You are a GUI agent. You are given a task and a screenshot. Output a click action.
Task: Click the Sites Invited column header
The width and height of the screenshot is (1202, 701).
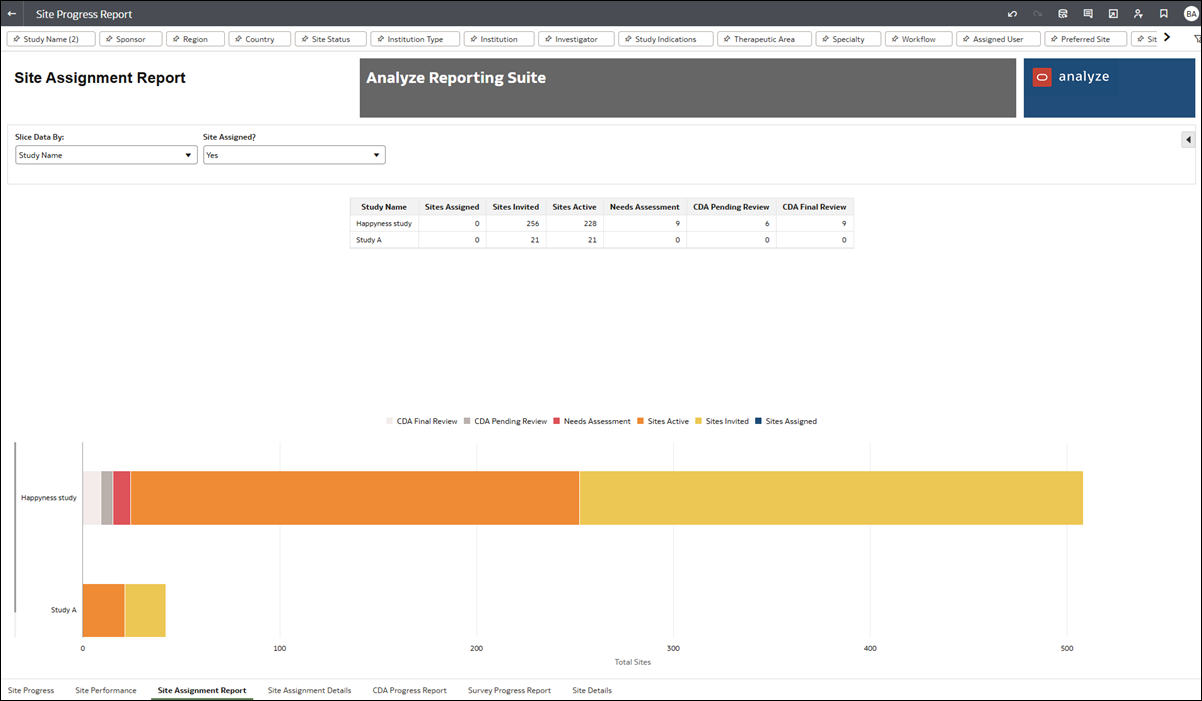click(516, 207)
